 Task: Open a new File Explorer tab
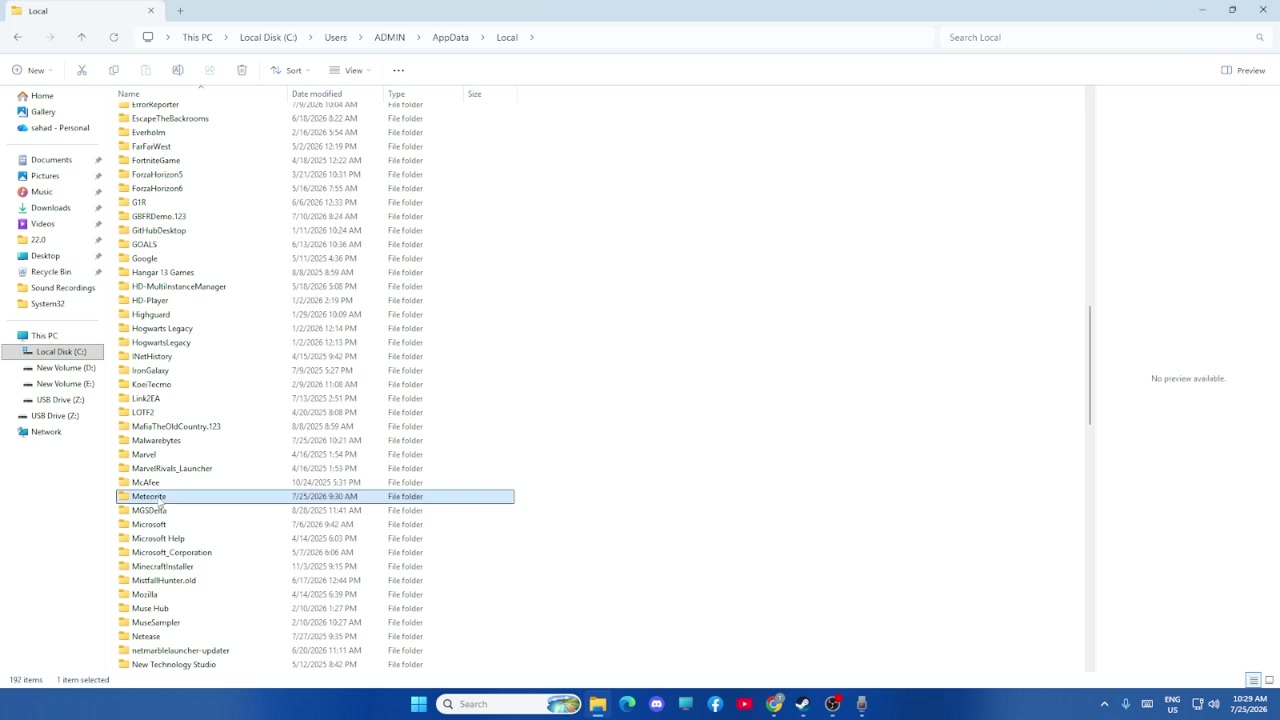[180, 11]
